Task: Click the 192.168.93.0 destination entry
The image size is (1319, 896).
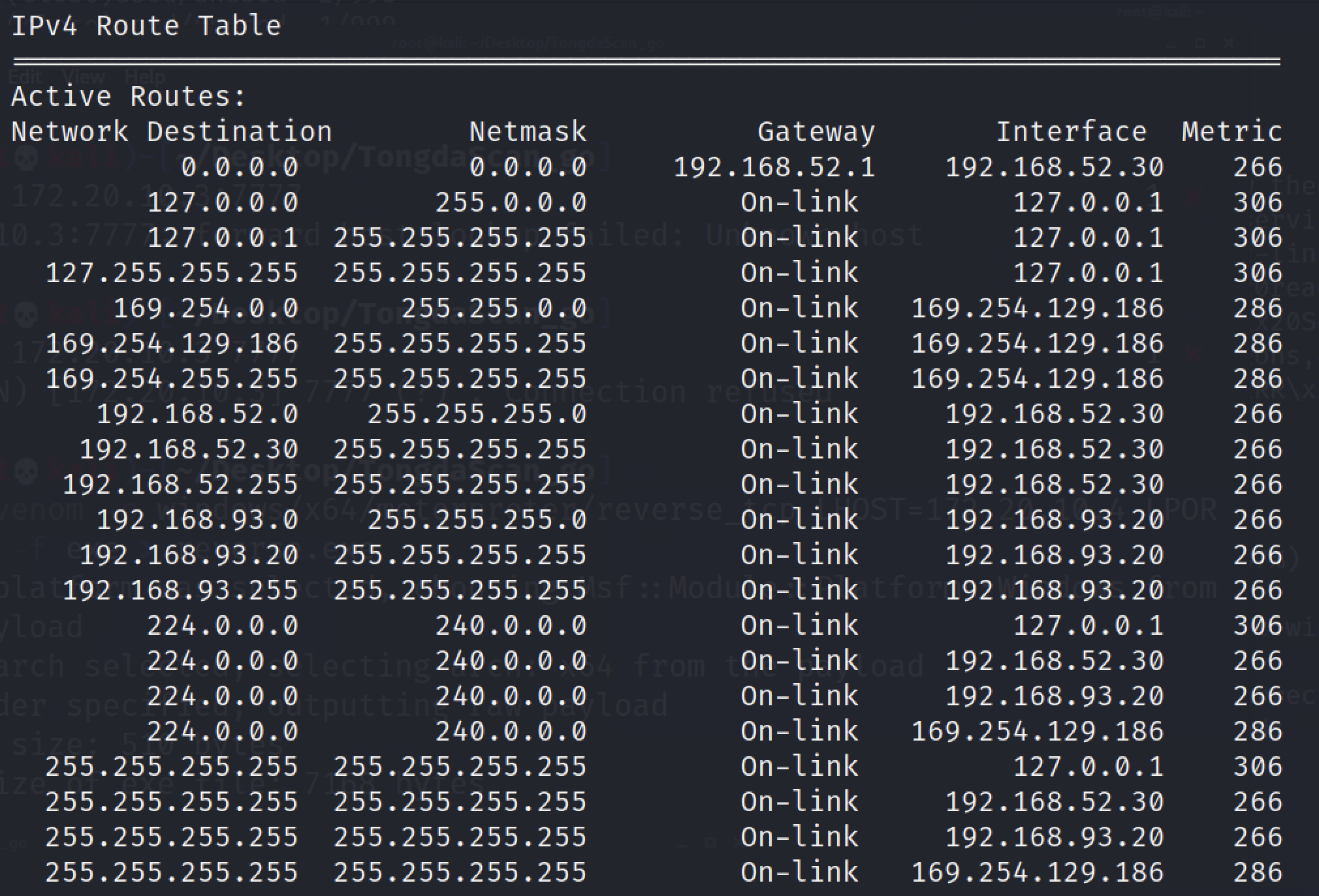Action: [x=197, y=520]
